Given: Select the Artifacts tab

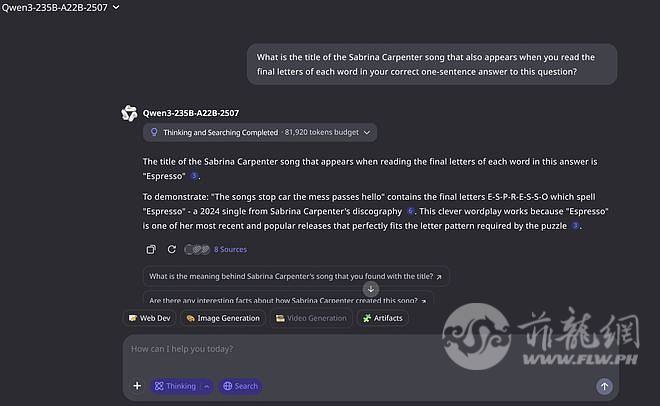Looking at the screenshot, I should coord(383,318).
